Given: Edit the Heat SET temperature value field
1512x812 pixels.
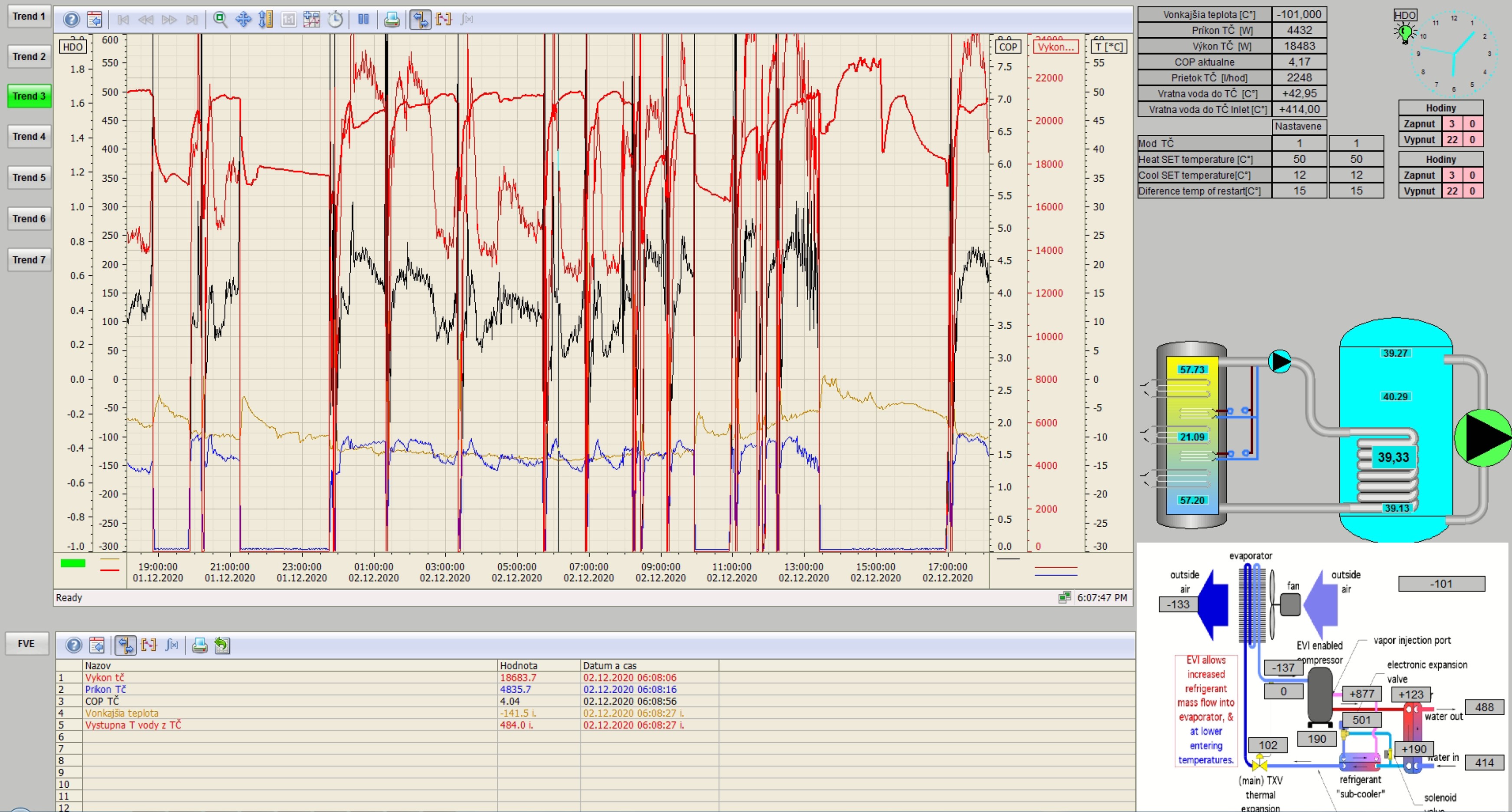Looking at the screenshot, I should [1356, 159].
